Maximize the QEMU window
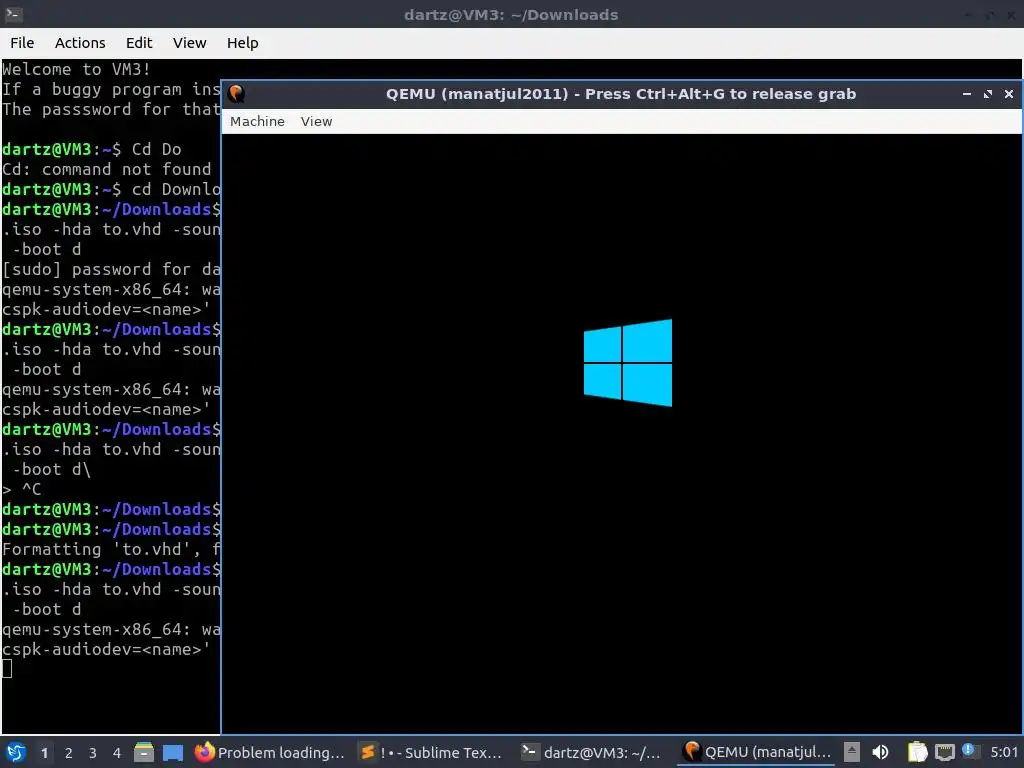 (x=987, y=94)
